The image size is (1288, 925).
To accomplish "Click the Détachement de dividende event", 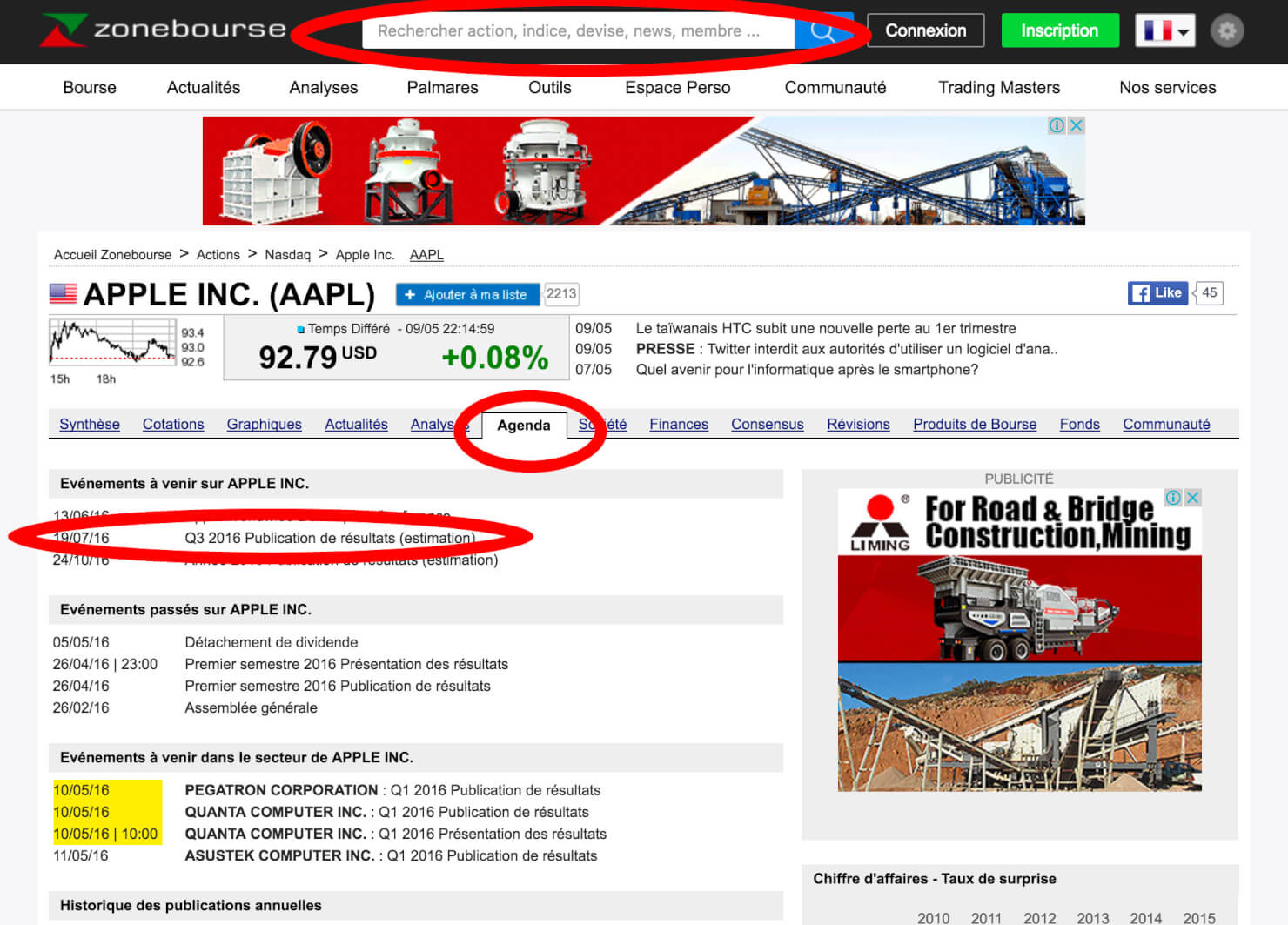I will click(272, 642).
